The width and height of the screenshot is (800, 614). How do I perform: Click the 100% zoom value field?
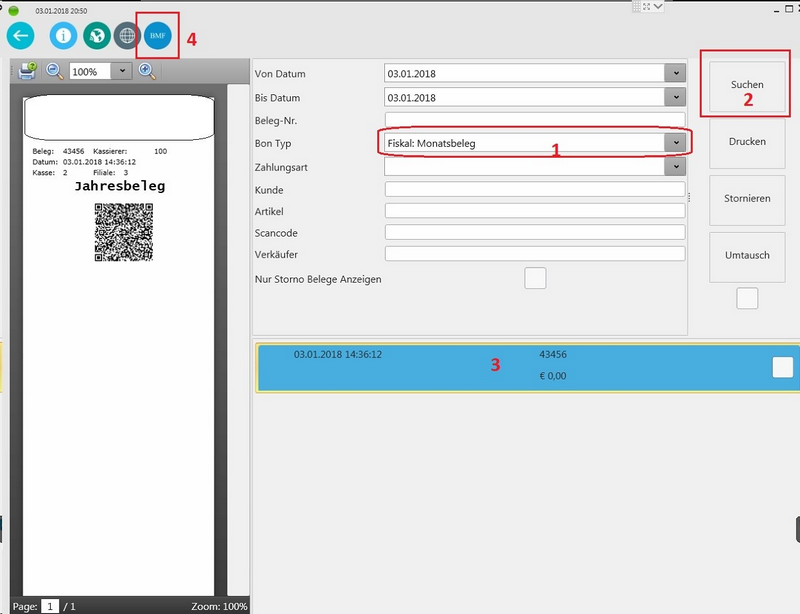(90, 71)
